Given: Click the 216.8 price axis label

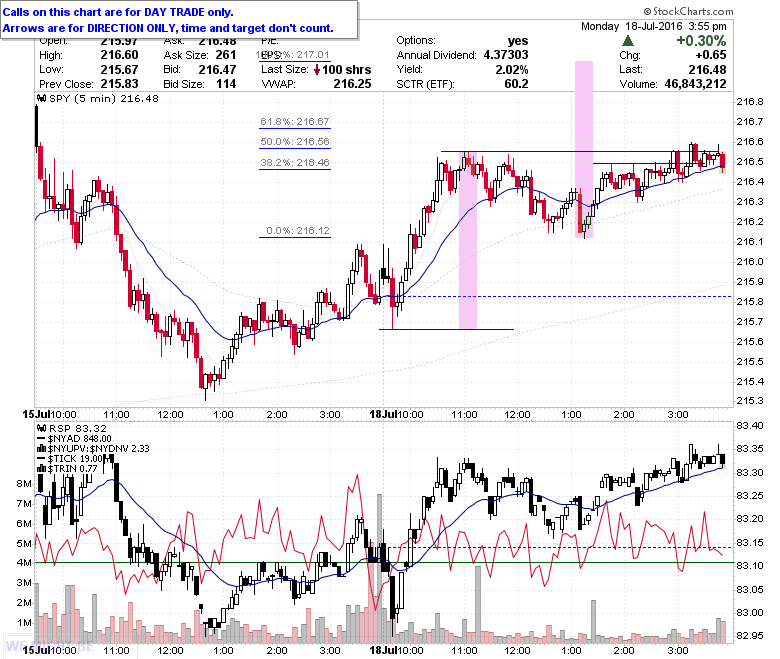Looking at the screenshot, I should pyautogui.click(x=750, y=102).
